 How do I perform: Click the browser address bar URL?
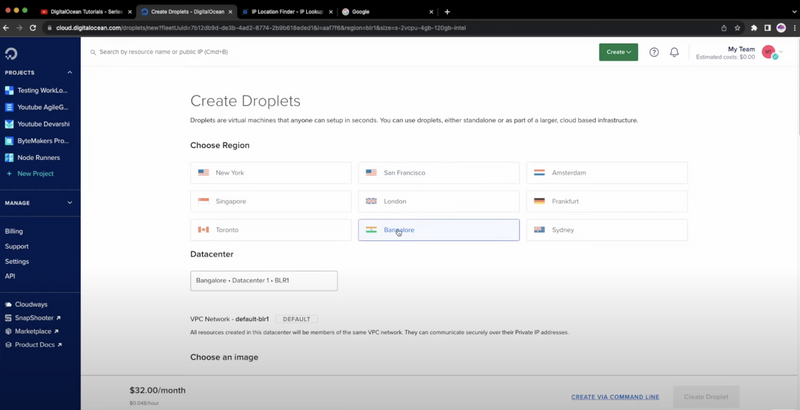coord(261,28)
